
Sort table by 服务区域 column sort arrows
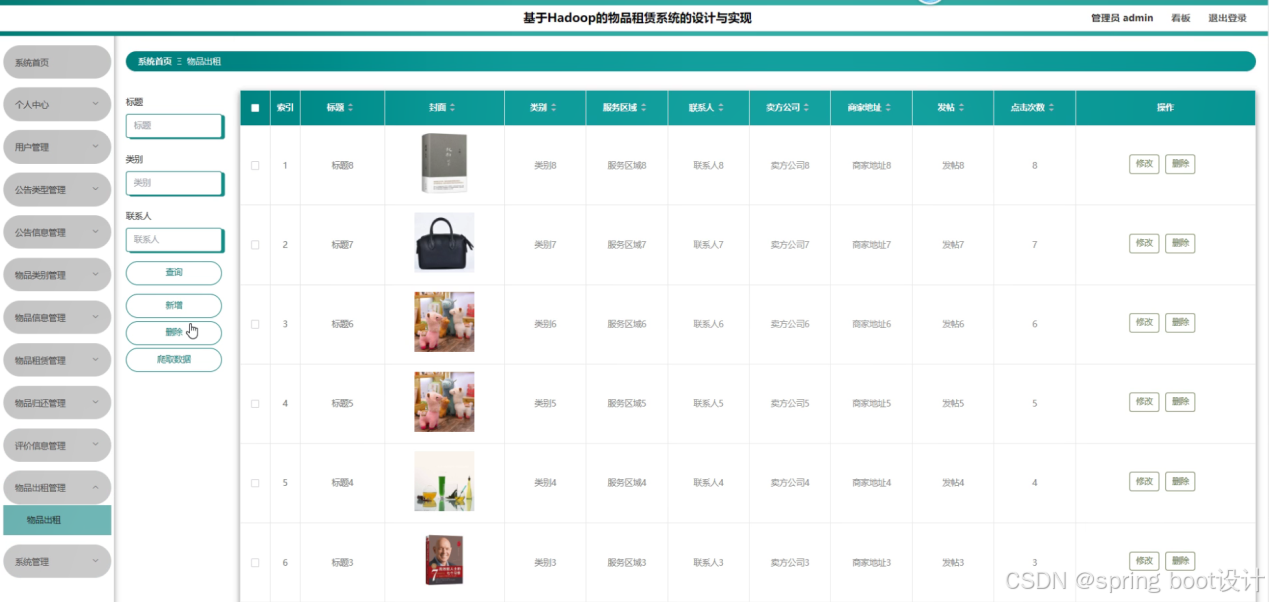(644, 108)
